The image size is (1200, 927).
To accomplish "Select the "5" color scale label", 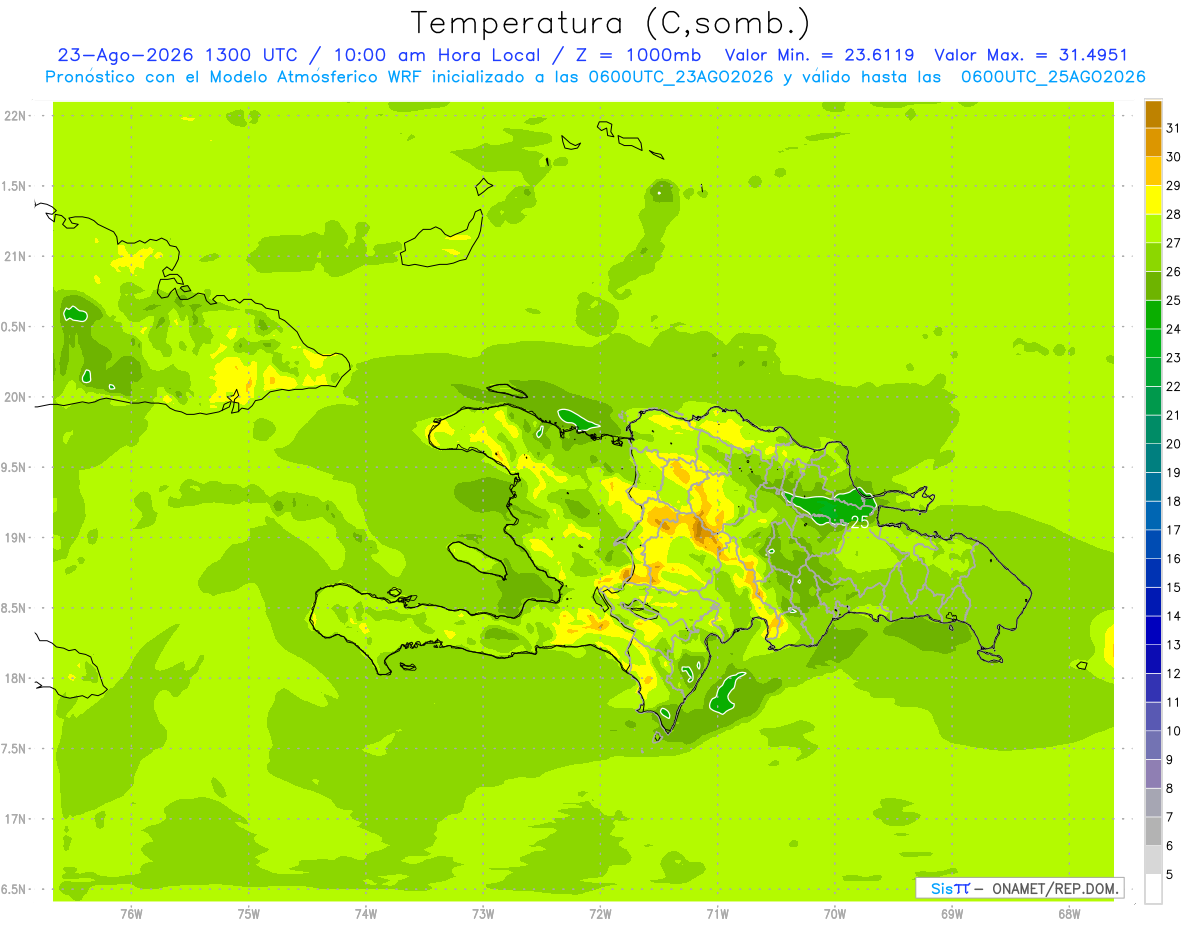I will coord(1170,874).
